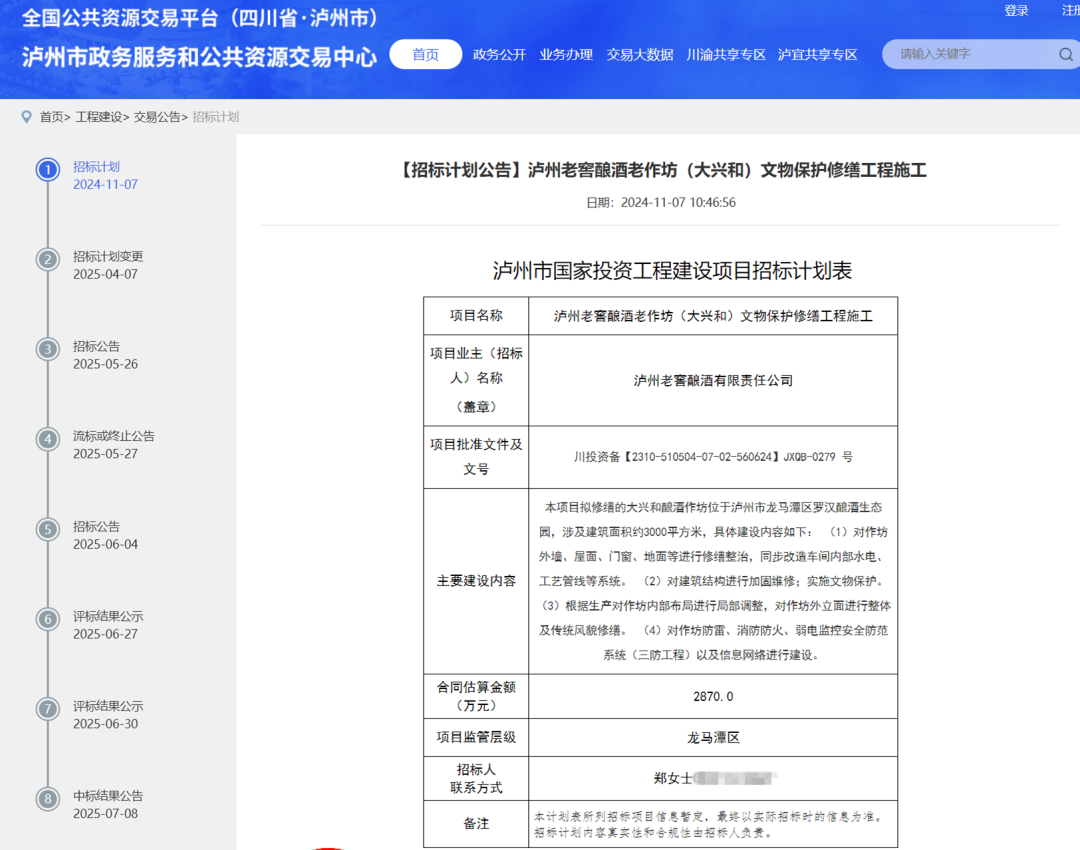Open 泸宜共享专区 menu item
This screenshot has height=850, width=1080.
click(x=818, y=55)
